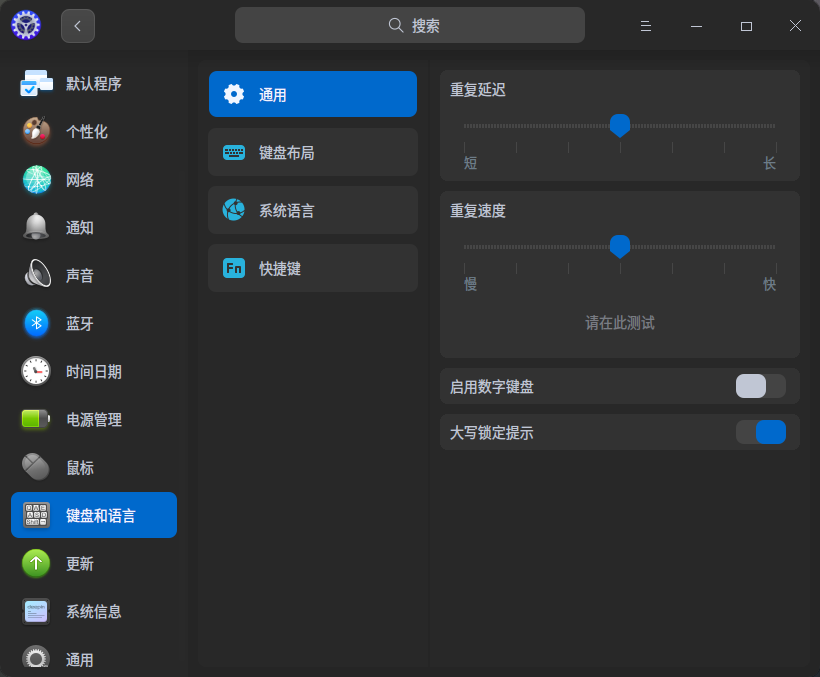Select the Mouse (鼠标) icon
The width and height of the screenshot is (820, 677).
pyautogui.click(x=37, y=467)
